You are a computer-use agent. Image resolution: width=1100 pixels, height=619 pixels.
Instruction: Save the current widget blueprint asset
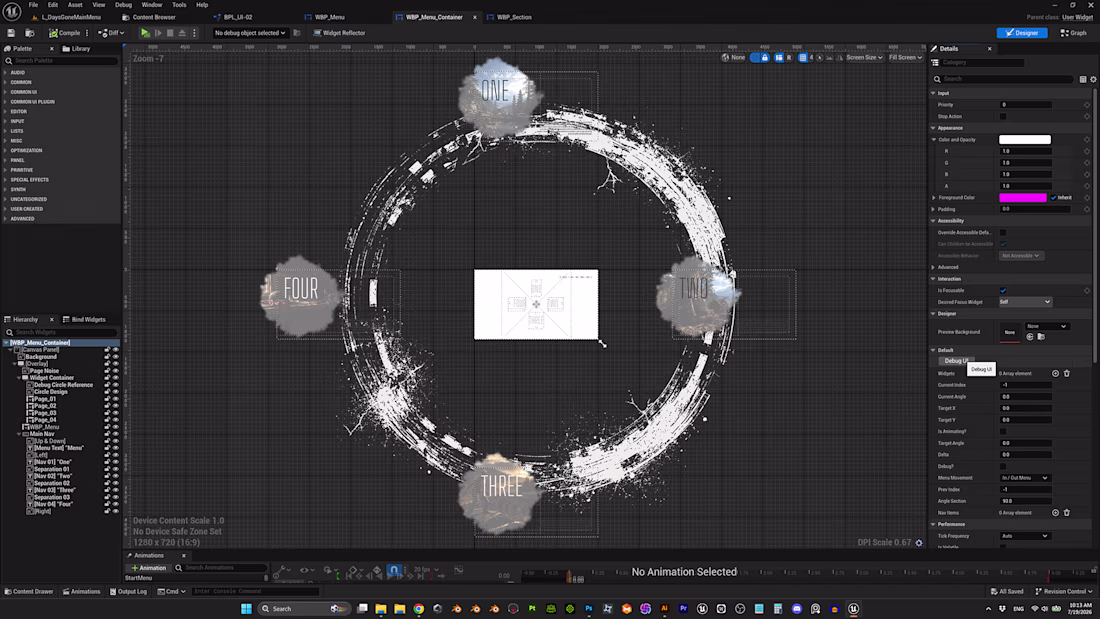[11, 33]
